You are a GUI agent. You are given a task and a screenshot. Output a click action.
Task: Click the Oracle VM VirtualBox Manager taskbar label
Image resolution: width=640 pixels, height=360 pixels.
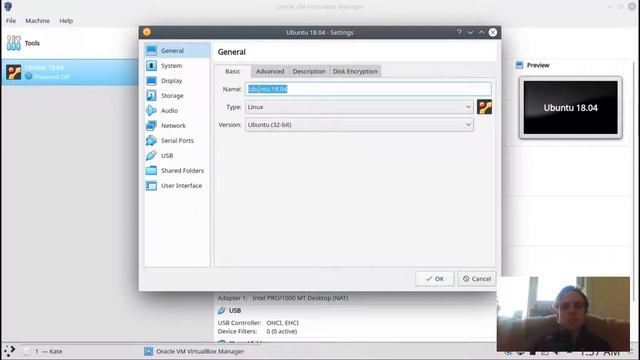pyautogui.click(x=200, y=351)
